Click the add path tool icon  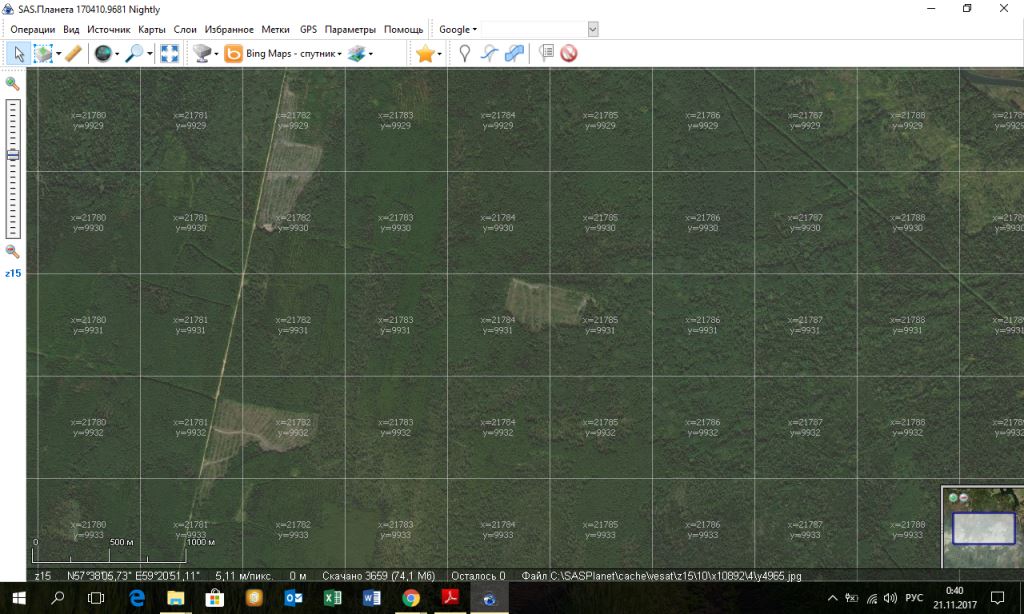click(x=489, y=54)
